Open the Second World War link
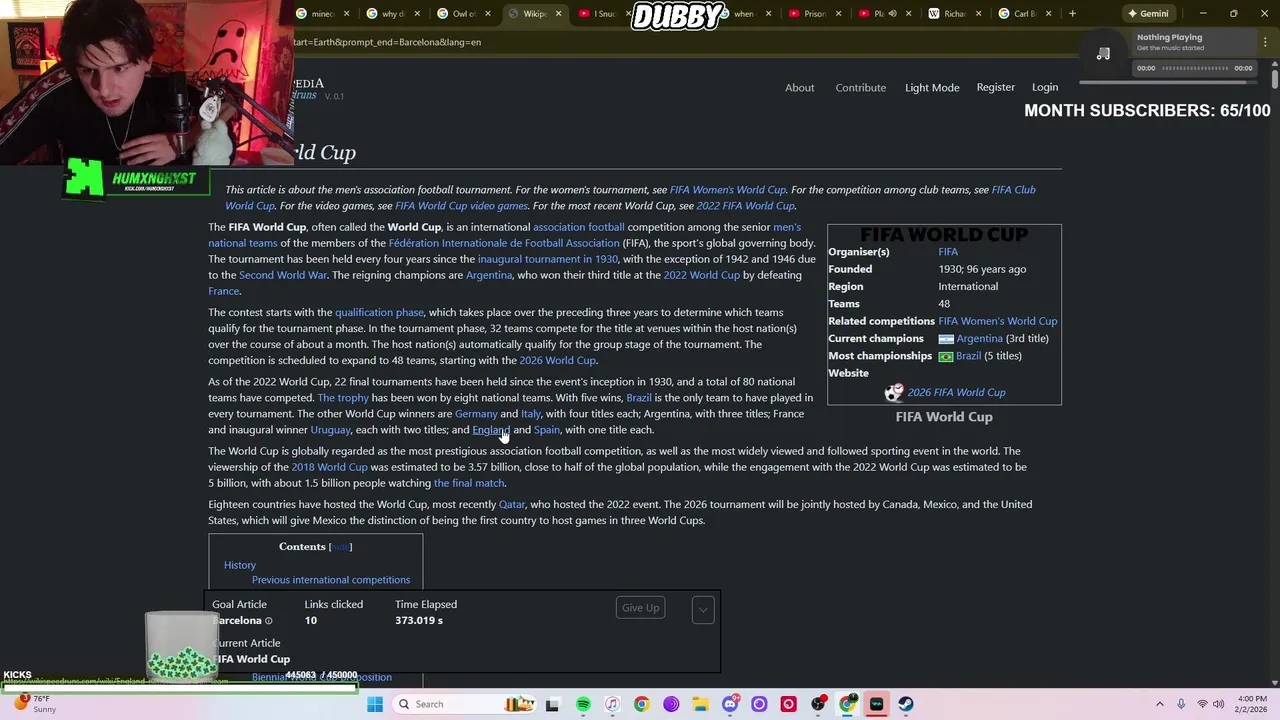The width and height of the screenshot is (1280, 720). point(283,275)
